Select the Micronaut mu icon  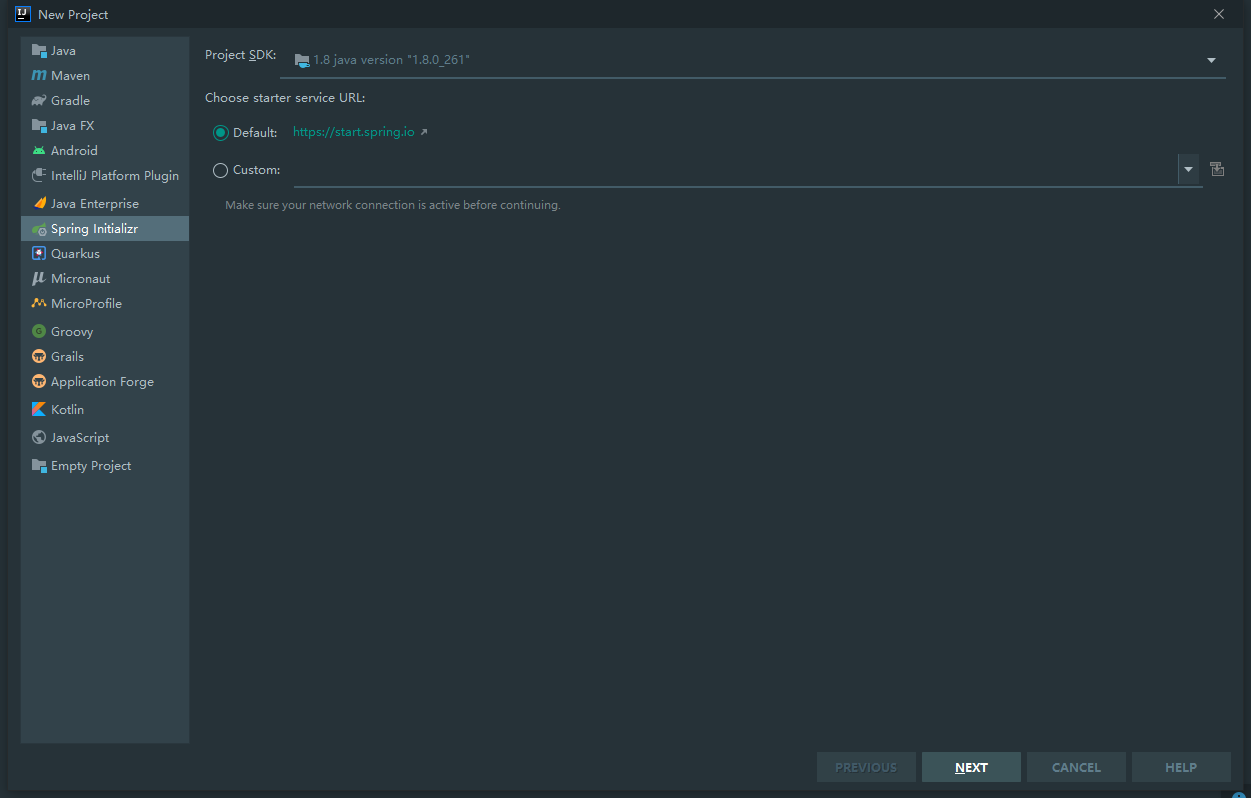pos(39,279)
